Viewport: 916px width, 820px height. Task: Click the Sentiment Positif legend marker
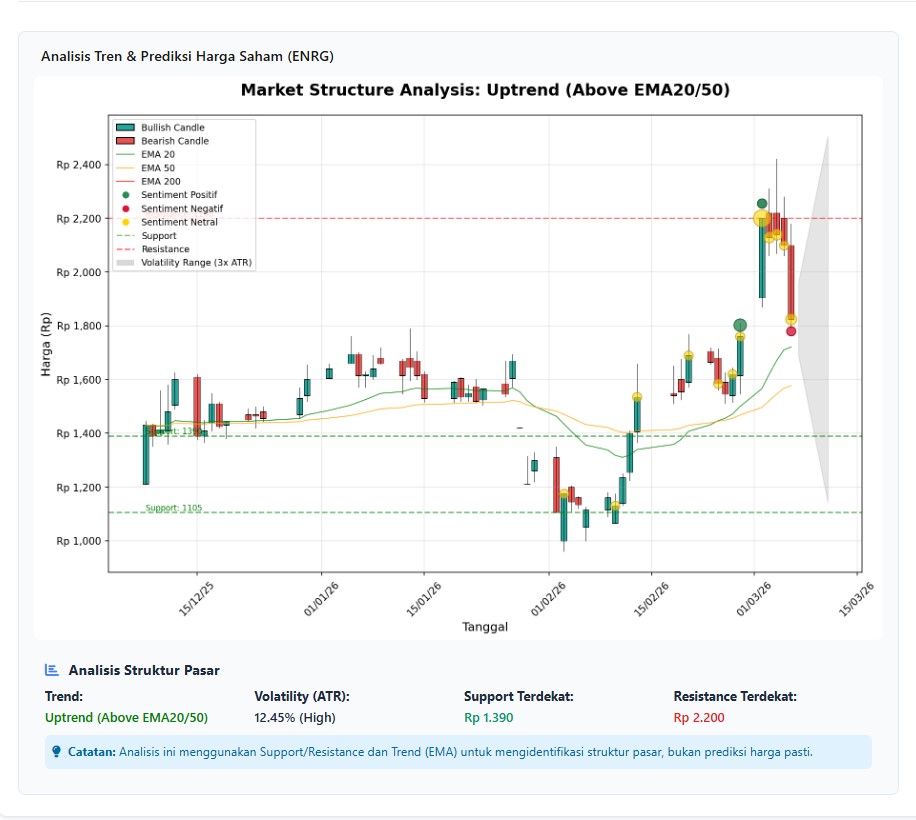pos(126,195)
